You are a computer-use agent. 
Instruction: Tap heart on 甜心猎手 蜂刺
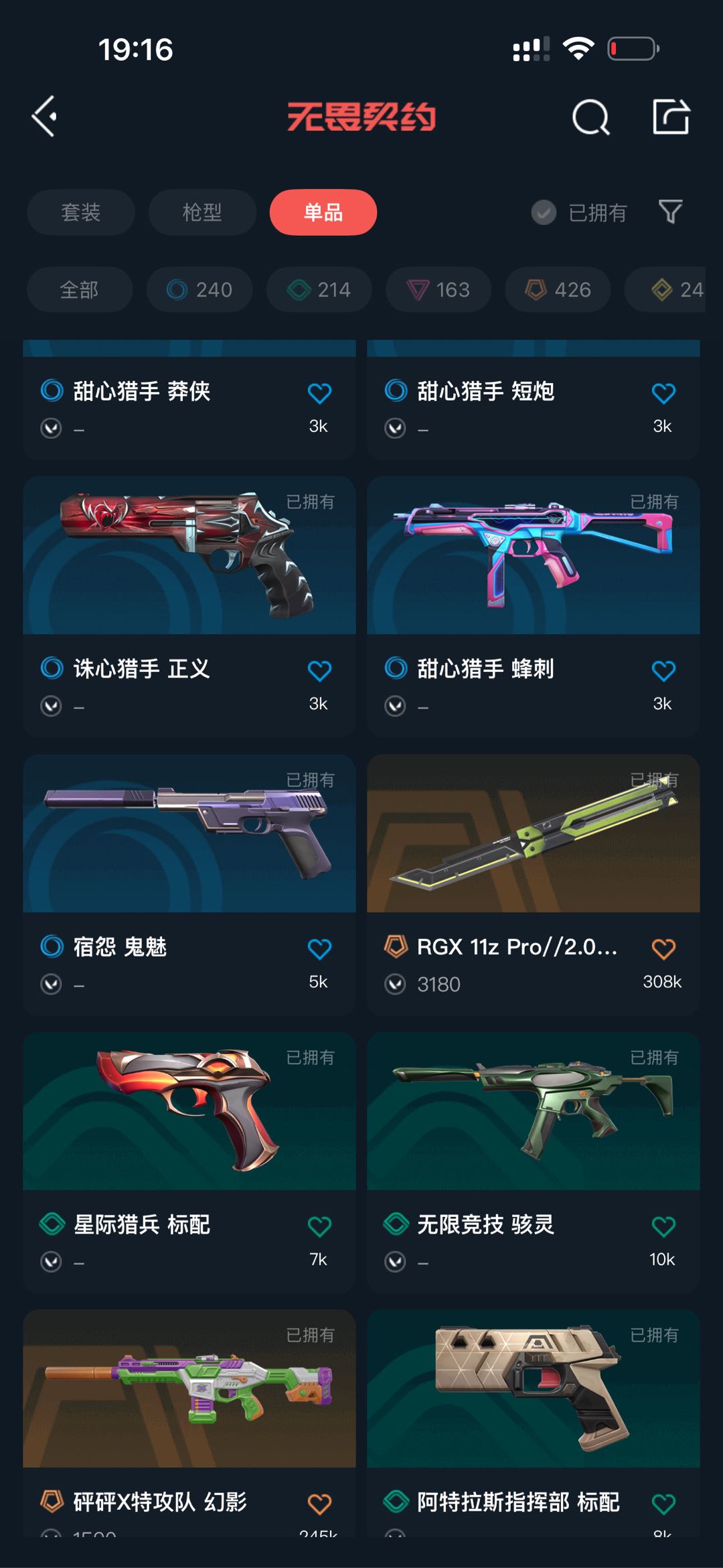[663, 670]
